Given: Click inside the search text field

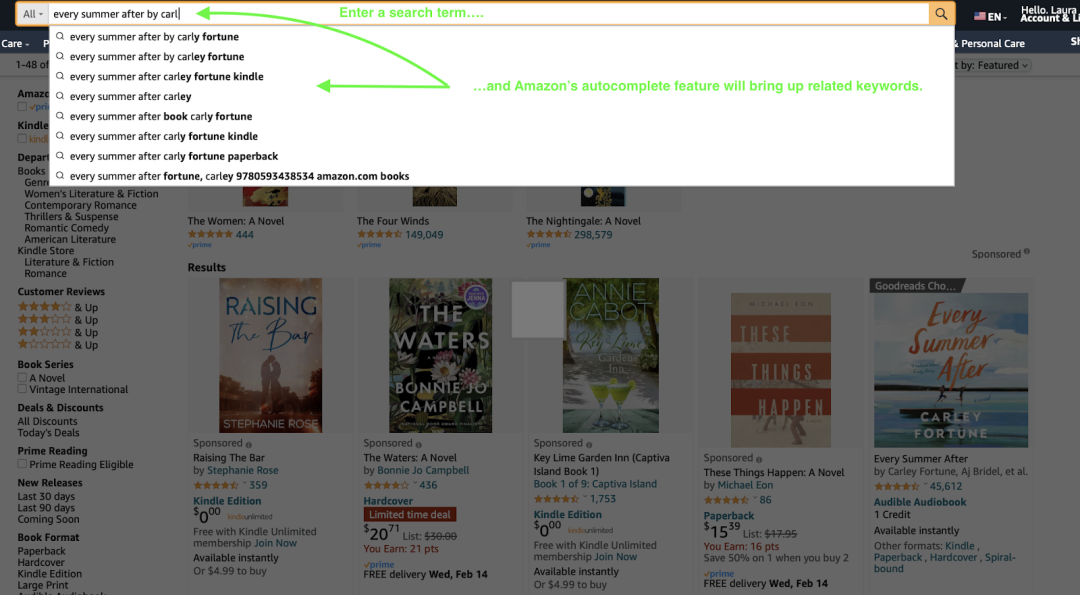Looking at the screenshot, I should (500, 14).
